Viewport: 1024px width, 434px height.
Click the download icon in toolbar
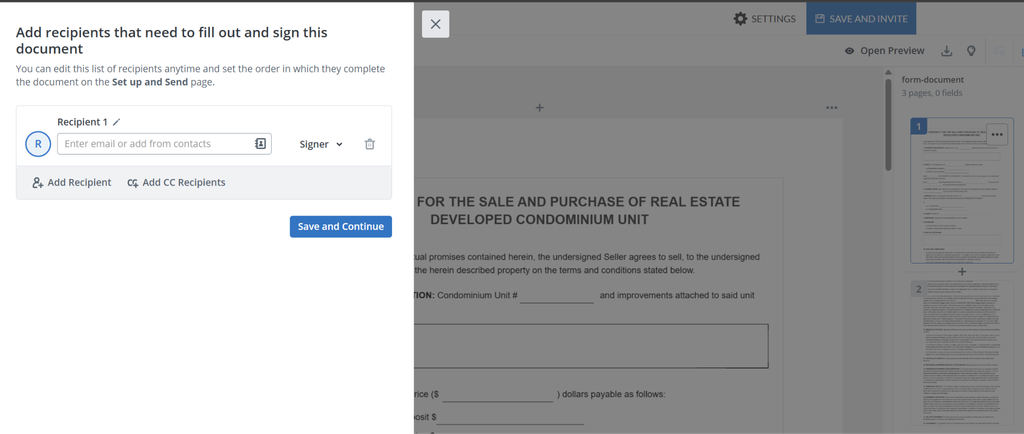click(x=946, y=51)
